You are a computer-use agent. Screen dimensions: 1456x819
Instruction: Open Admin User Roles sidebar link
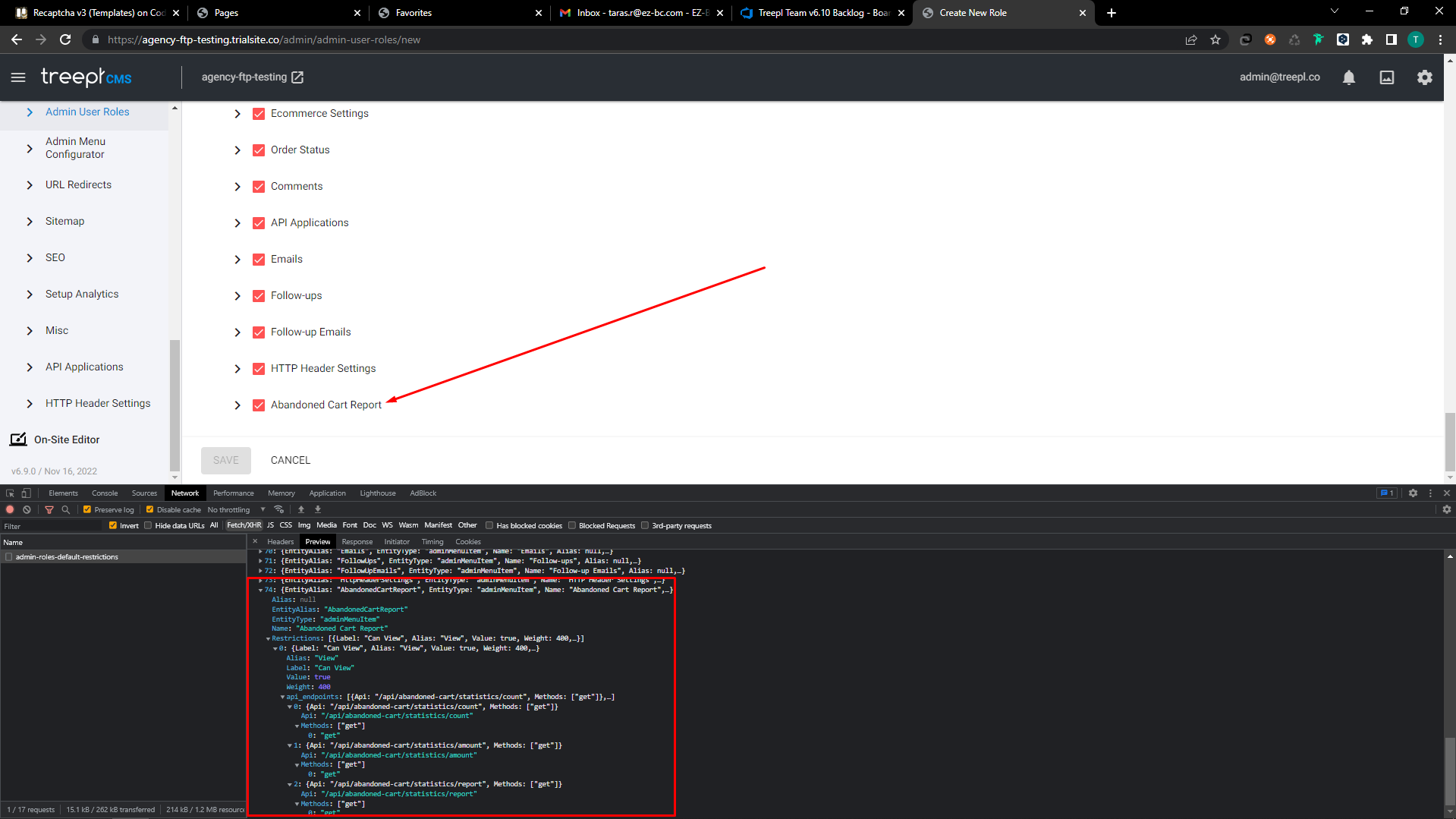(x=87, y=112)
